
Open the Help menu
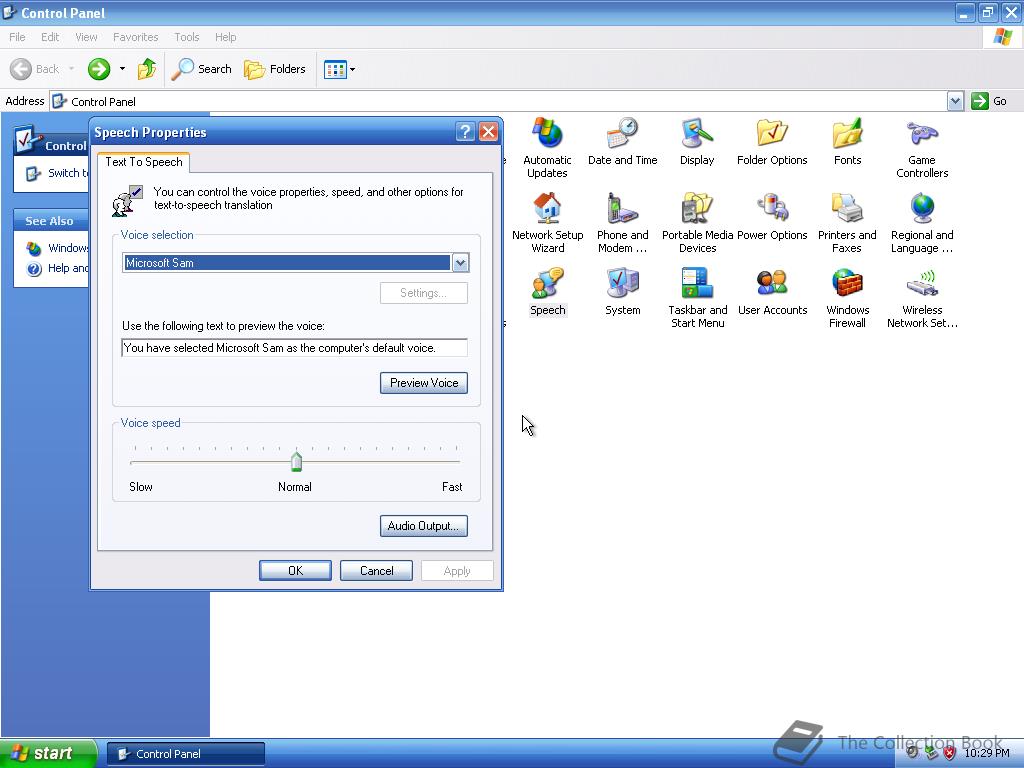[225, 37]
